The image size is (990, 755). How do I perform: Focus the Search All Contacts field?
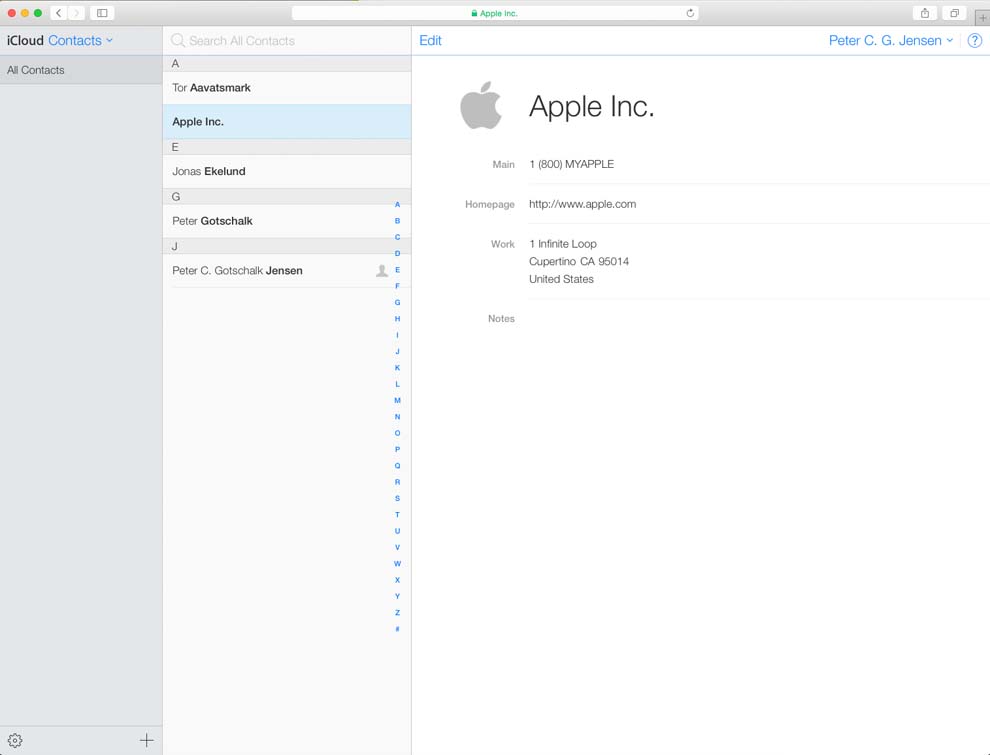tap(287, 40)
